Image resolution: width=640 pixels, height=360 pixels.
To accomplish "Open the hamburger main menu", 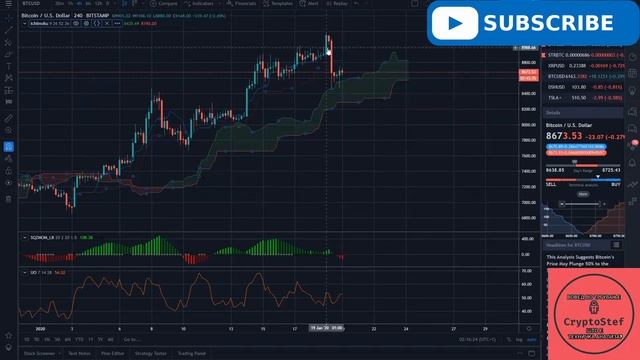I will click(x=9, y=4).
